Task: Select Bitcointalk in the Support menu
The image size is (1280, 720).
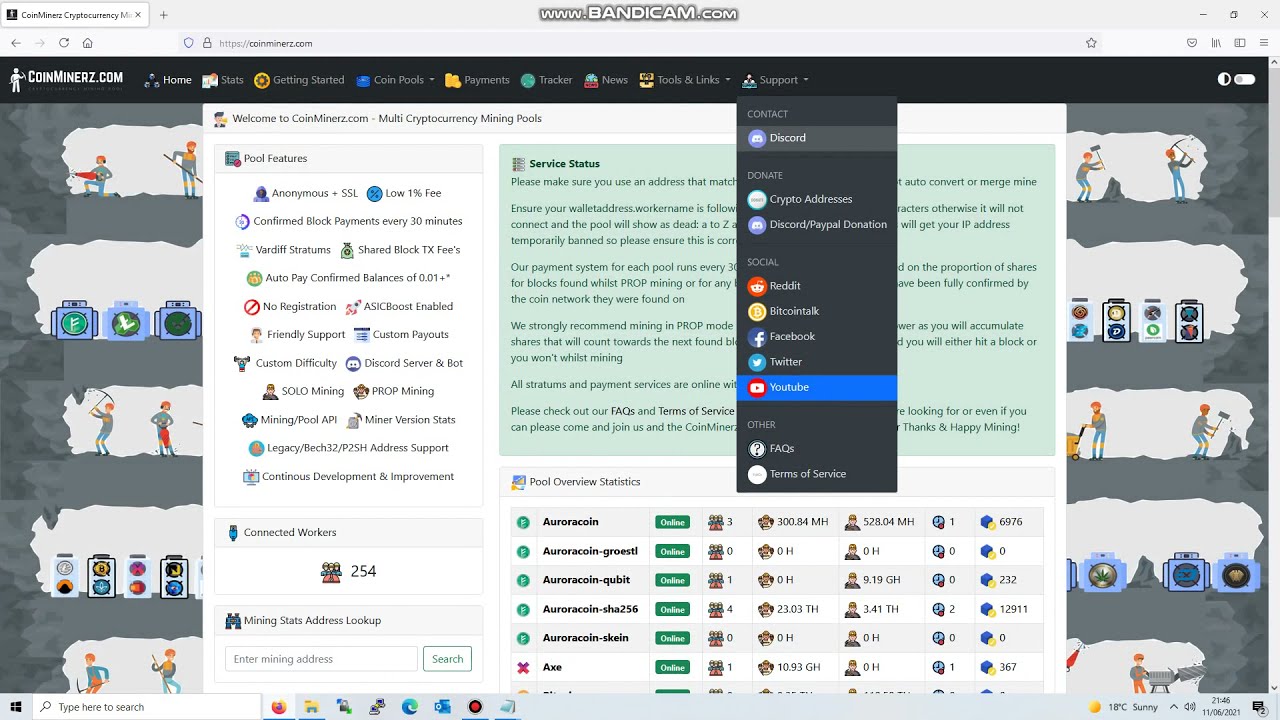Action: pyautogui.click(x=817, y=311)
